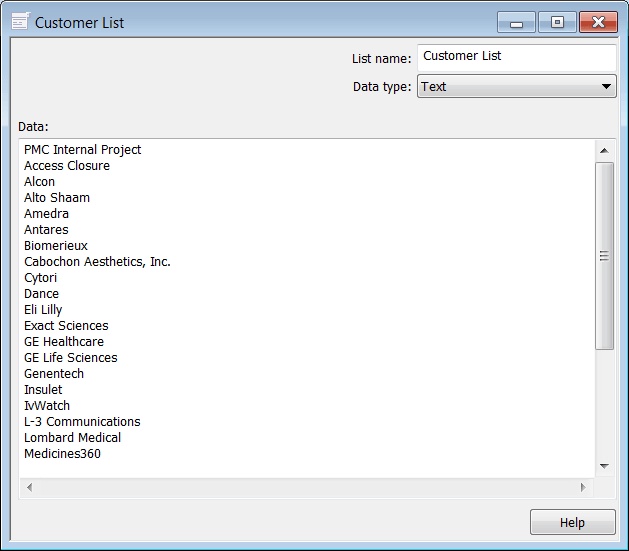Click the vertical scrollbar up arrow

coord(604,151)
